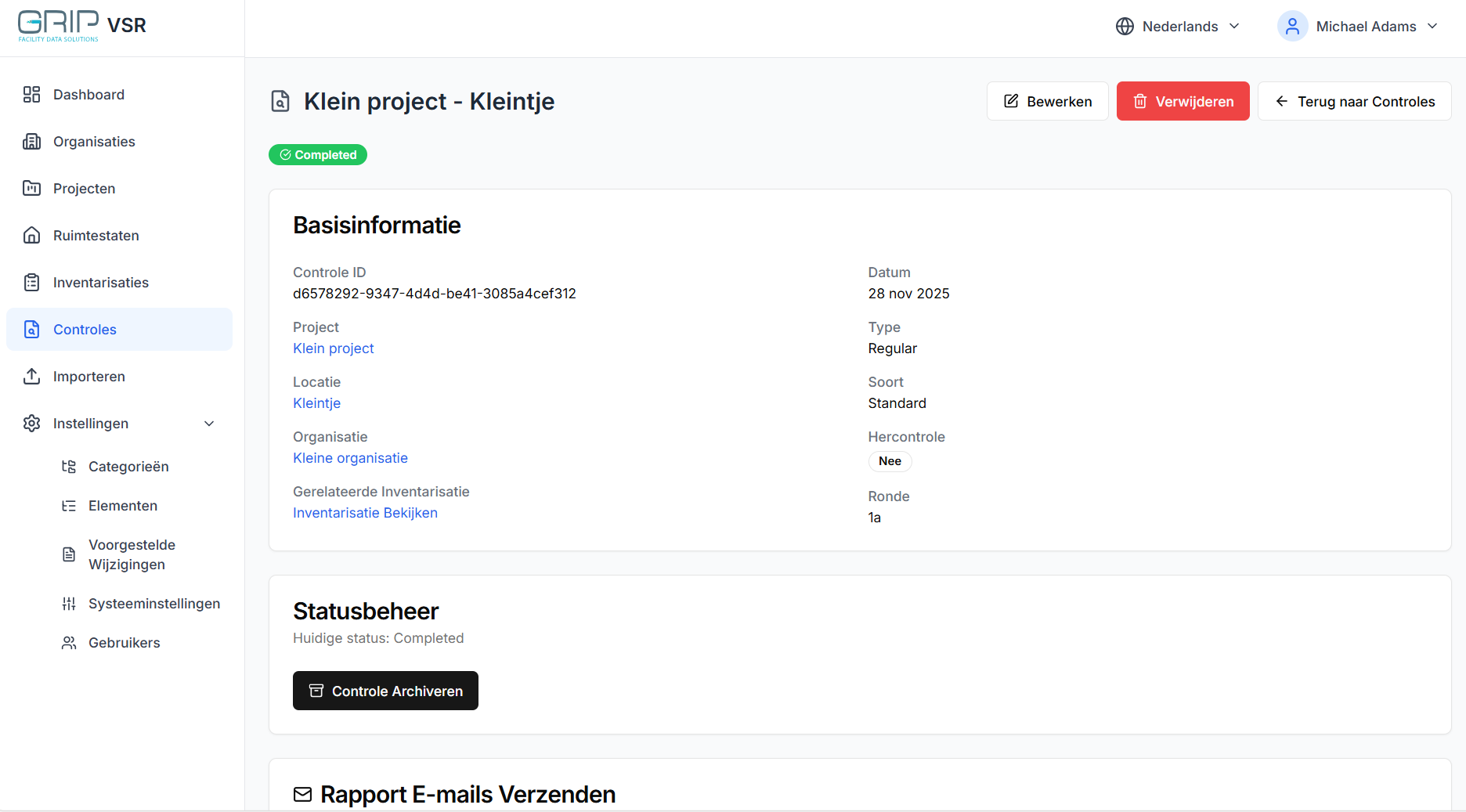
Task: Go to Dashboard in sidebar
Action: (x=119, y=95)
